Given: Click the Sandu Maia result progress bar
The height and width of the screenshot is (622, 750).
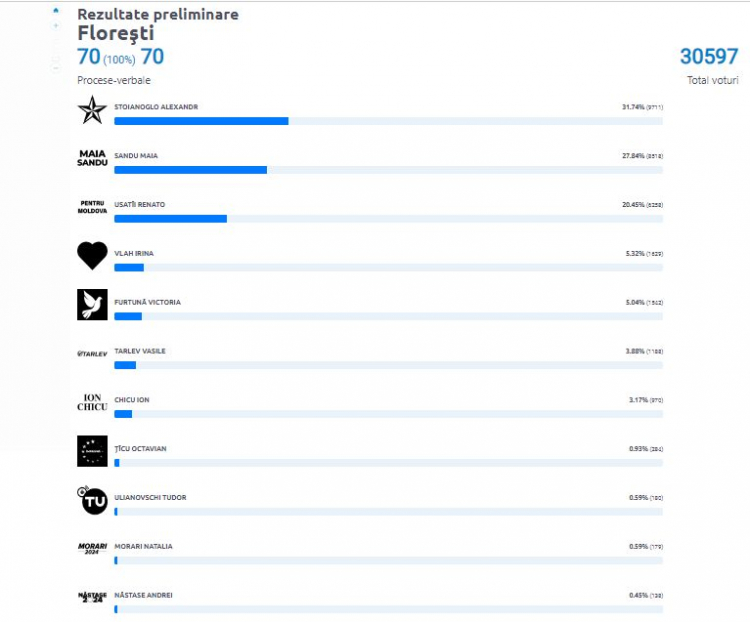Looking at the screenshot, I should [x=388, y=170].
